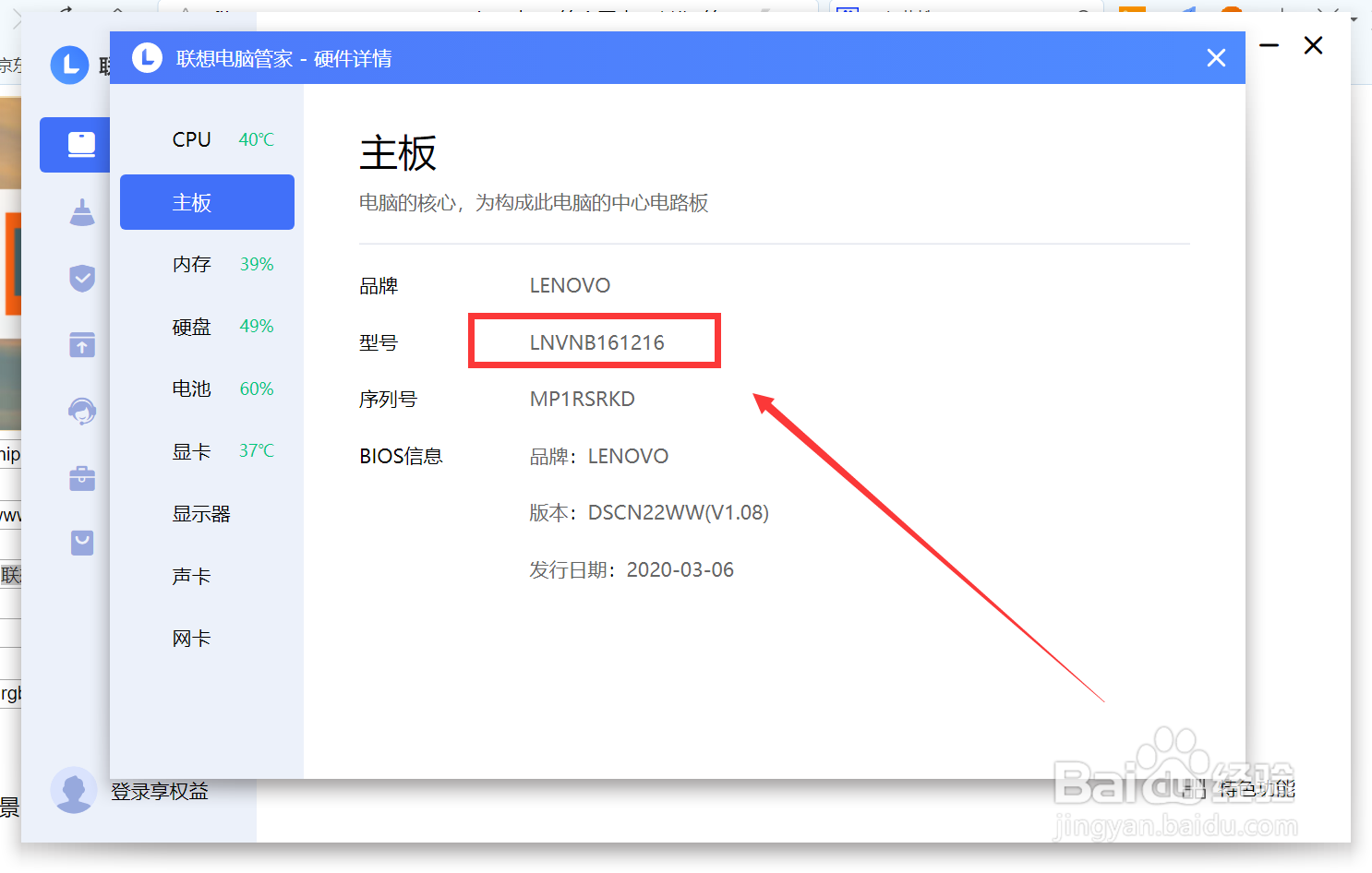Open the security shield section in sidebar
Viewport: 1372px width, 873px height.
pos(81,278)
